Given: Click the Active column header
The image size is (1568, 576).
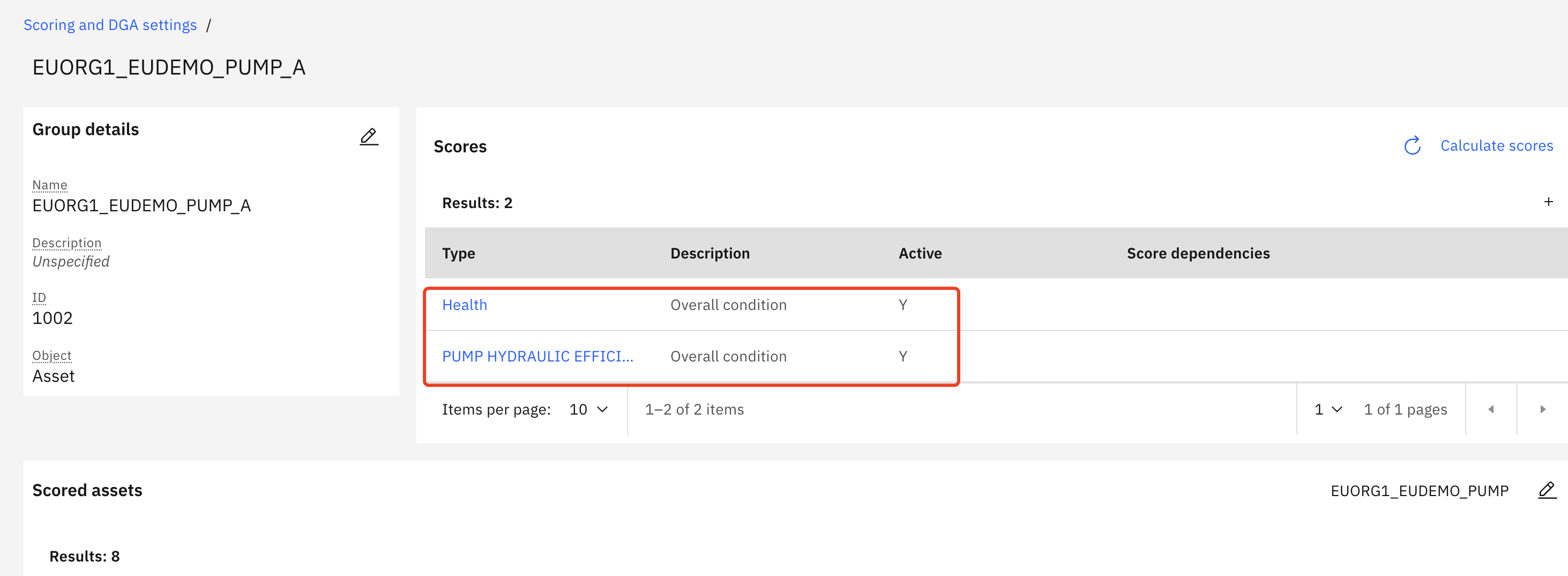Looking at the screenshot, I should click(920, 253).
